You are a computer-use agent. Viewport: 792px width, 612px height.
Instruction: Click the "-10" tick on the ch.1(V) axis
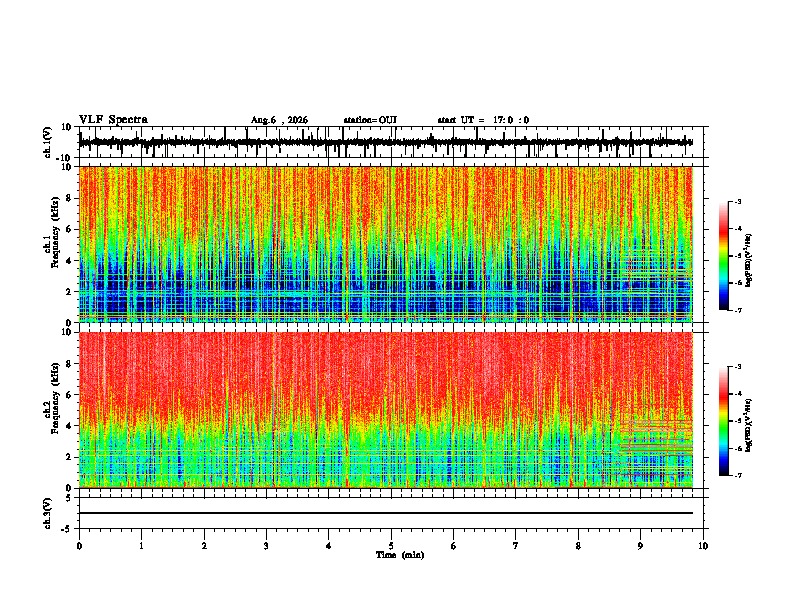pyautogui.click(x=65, y=158)
